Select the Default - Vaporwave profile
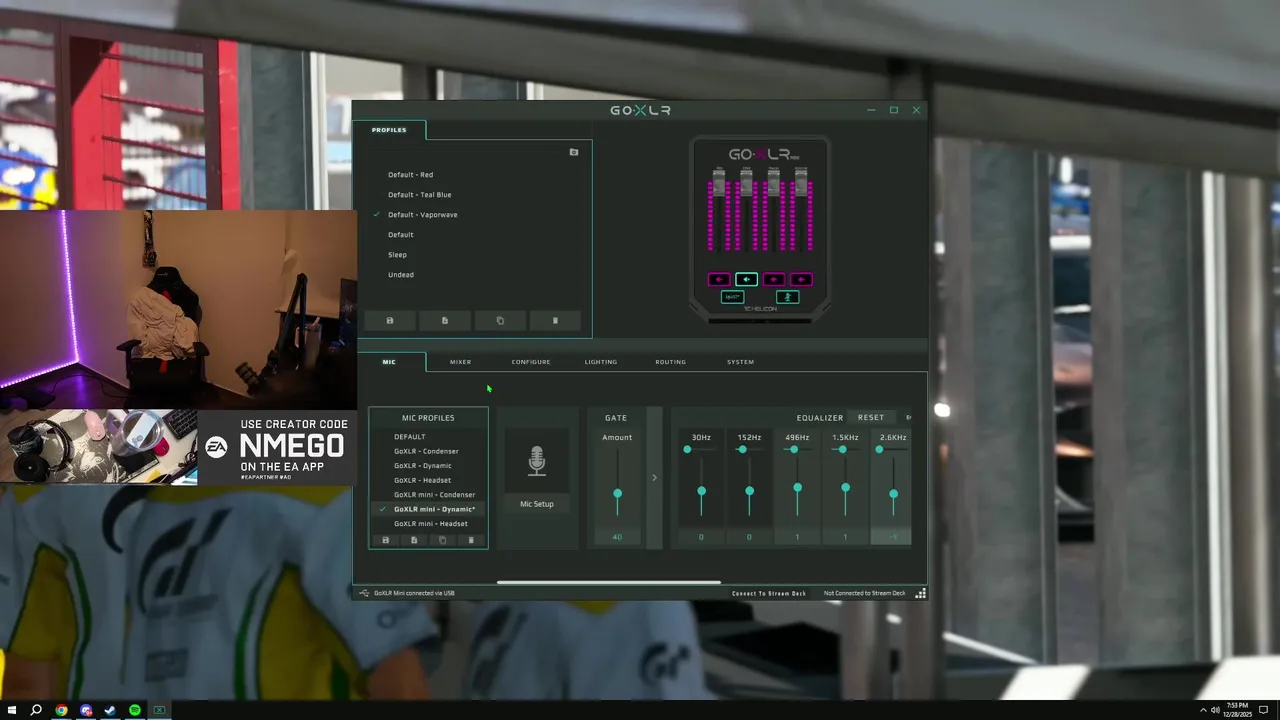The height and width of the screenshot is (720, 1280). tap(423, 215)
